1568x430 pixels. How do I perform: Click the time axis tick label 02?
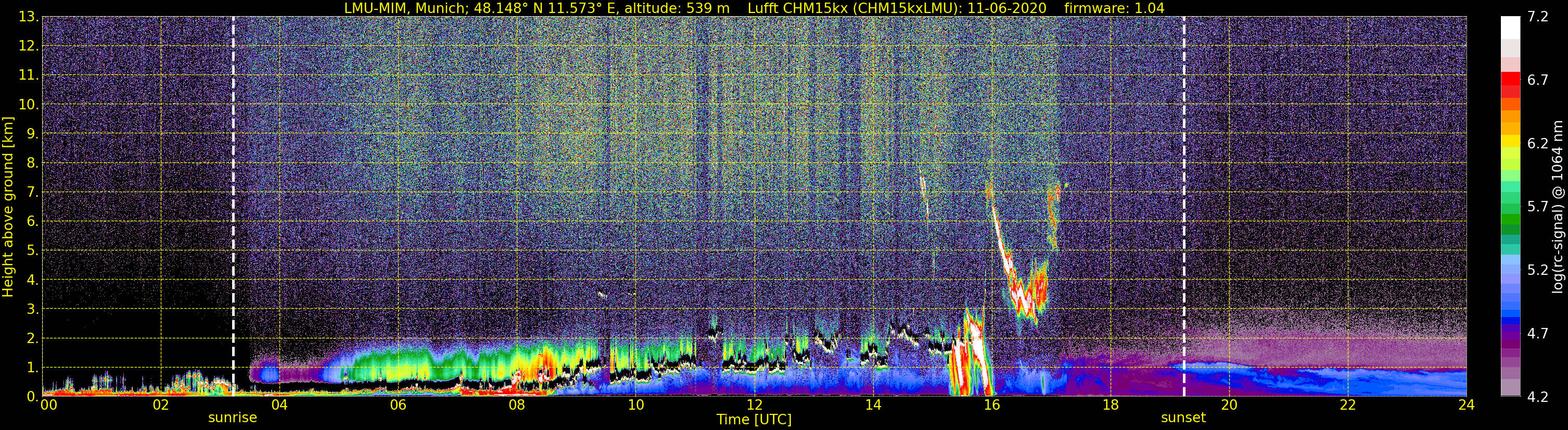pyautogui.click(x=161, y=406)
